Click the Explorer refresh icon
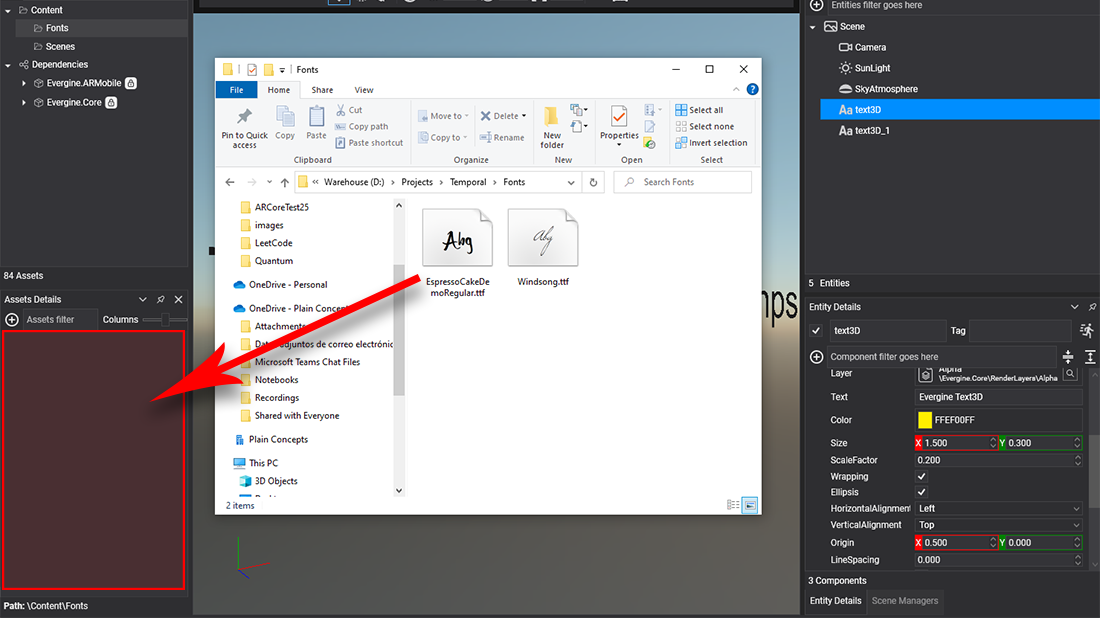 click(594, 182)
